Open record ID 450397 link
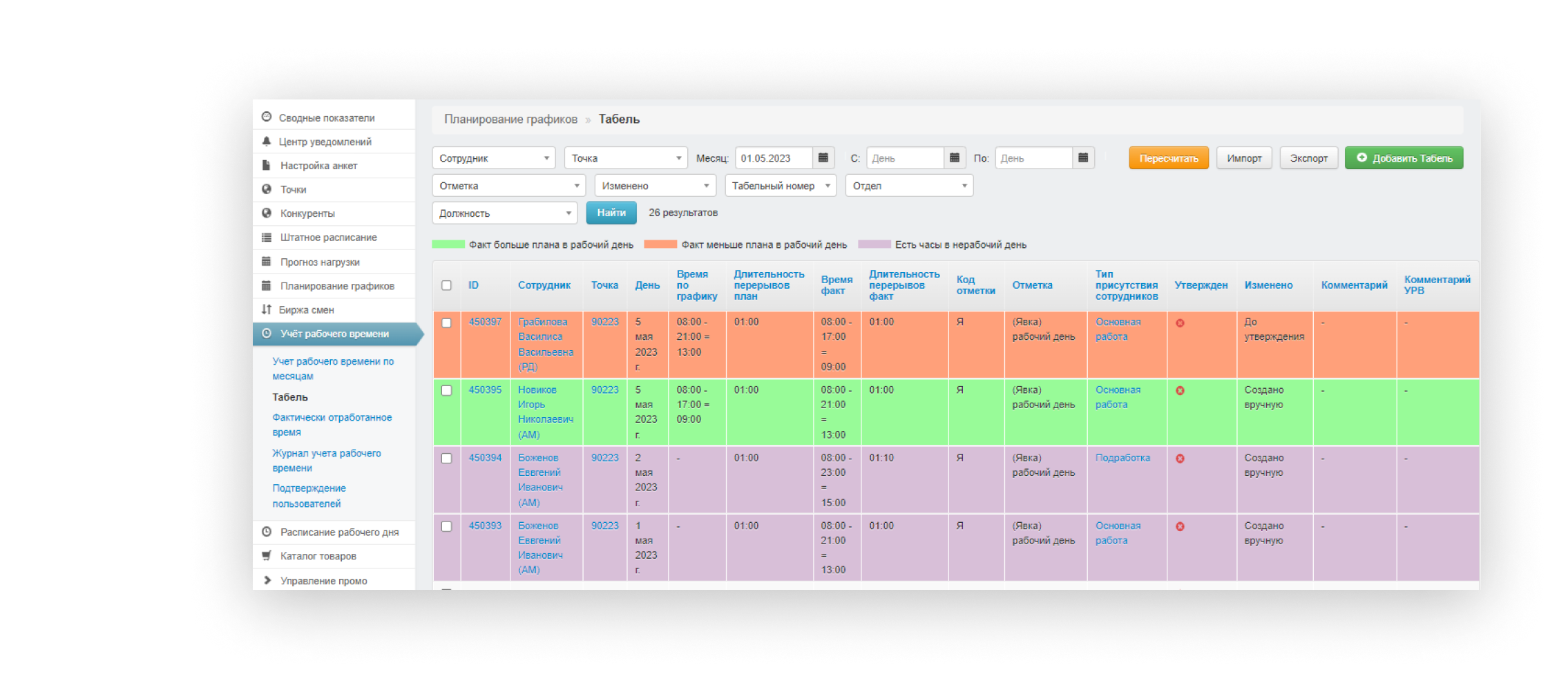The height and width of the screenshot is (690, 1568). [485, 322]
